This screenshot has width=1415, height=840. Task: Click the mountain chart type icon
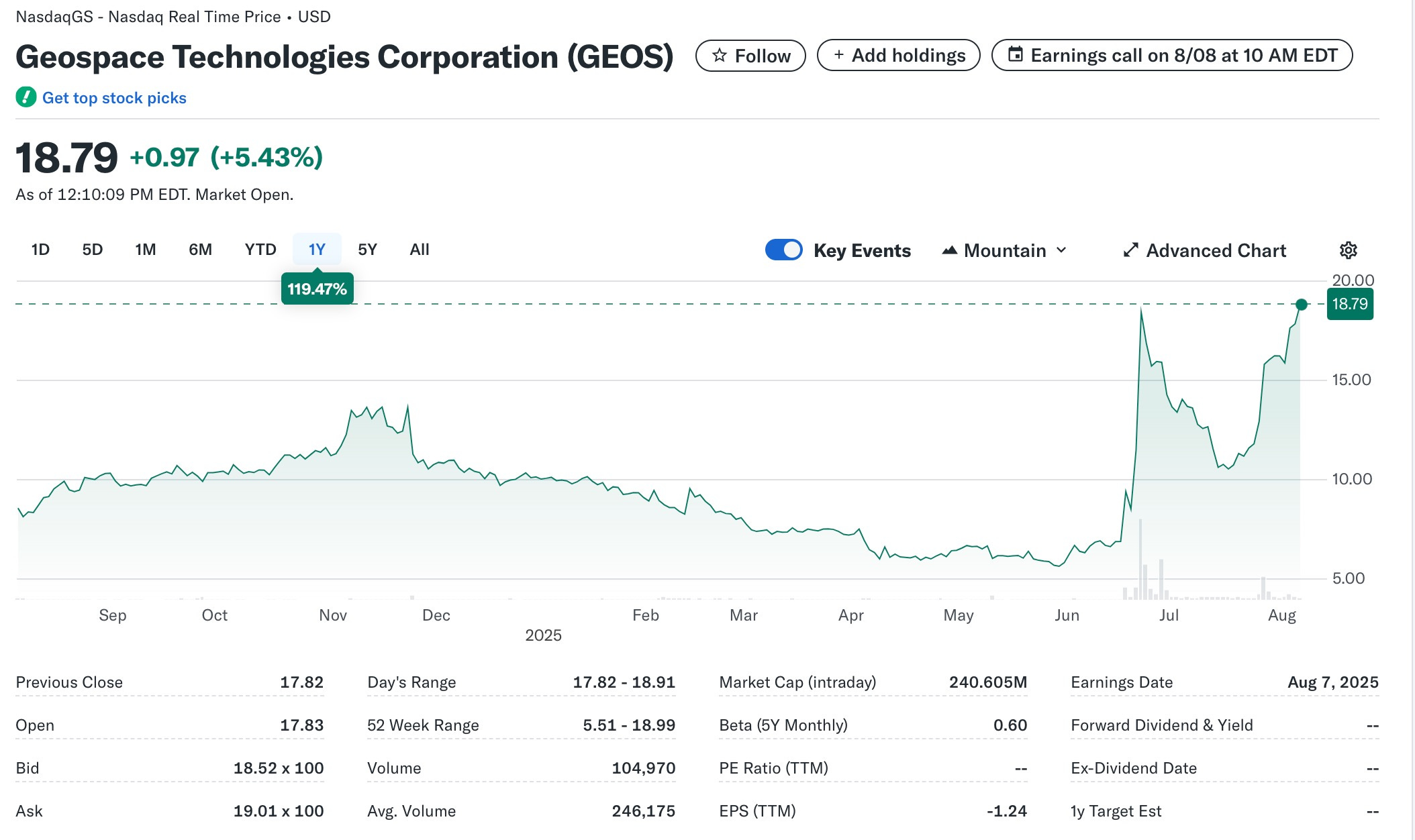(949, 250)
